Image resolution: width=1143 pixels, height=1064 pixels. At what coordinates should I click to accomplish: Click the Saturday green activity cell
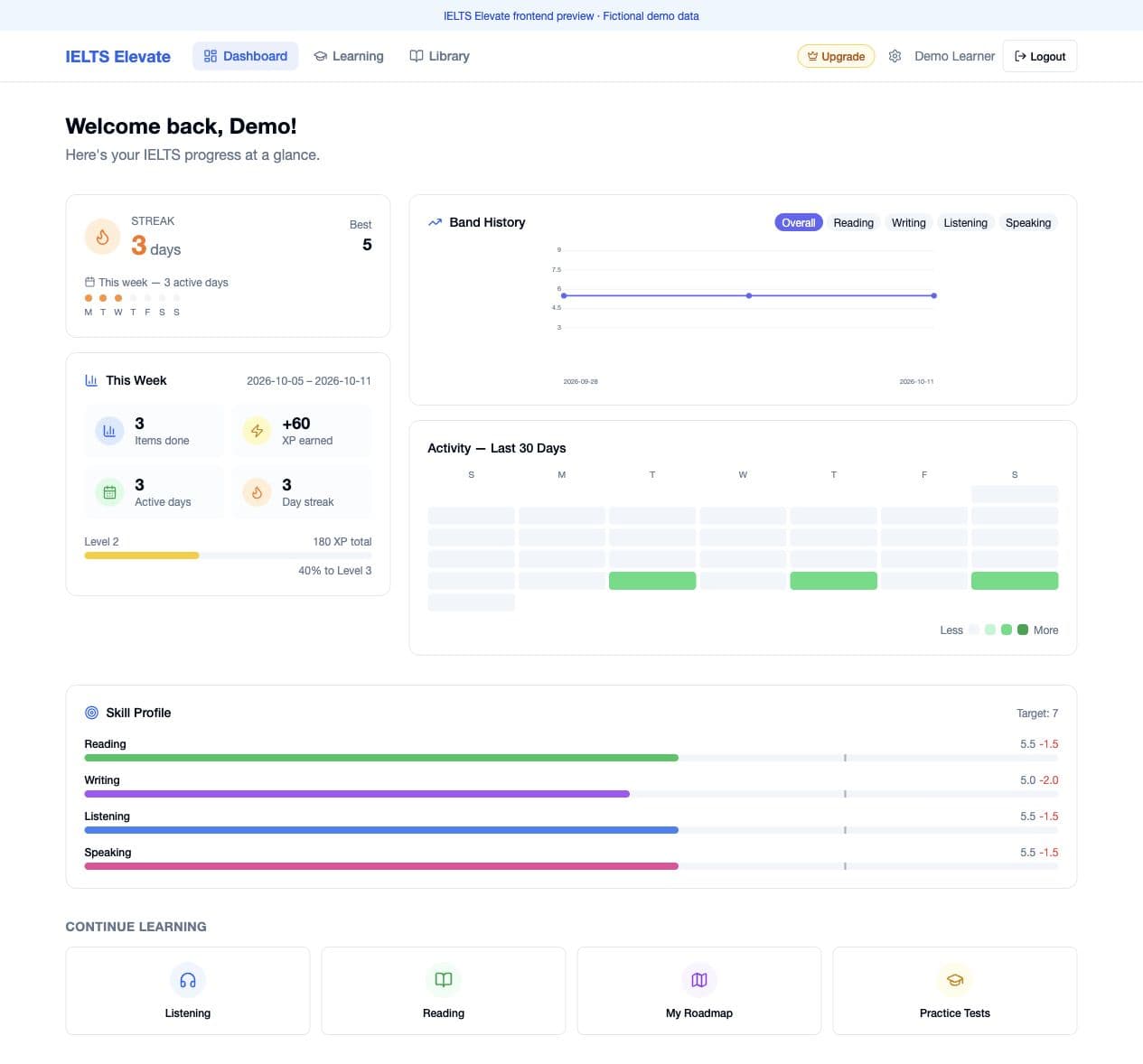pyautogui.click(x=1015, y=581)
